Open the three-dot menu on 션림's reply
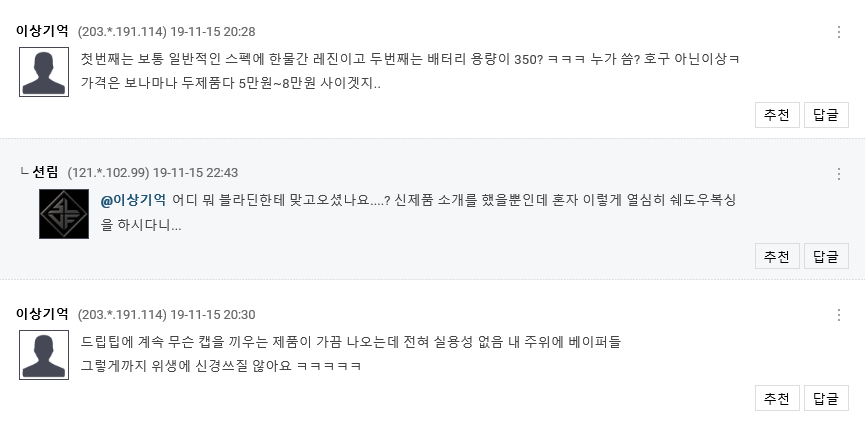The height and width of the screenshot is (421, 865). (839, 173)
